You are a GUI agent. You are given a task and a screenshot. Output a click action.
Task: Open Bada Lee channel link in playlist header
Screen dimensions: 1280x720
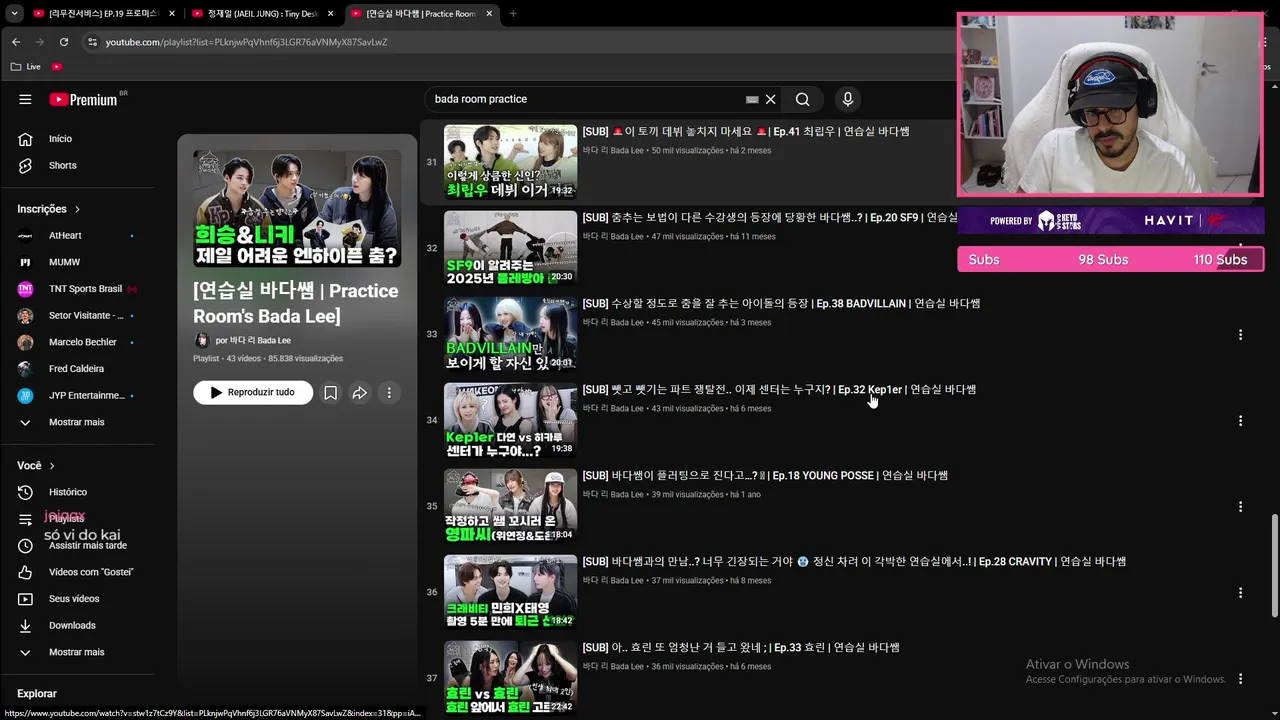[x=260, y=340]
